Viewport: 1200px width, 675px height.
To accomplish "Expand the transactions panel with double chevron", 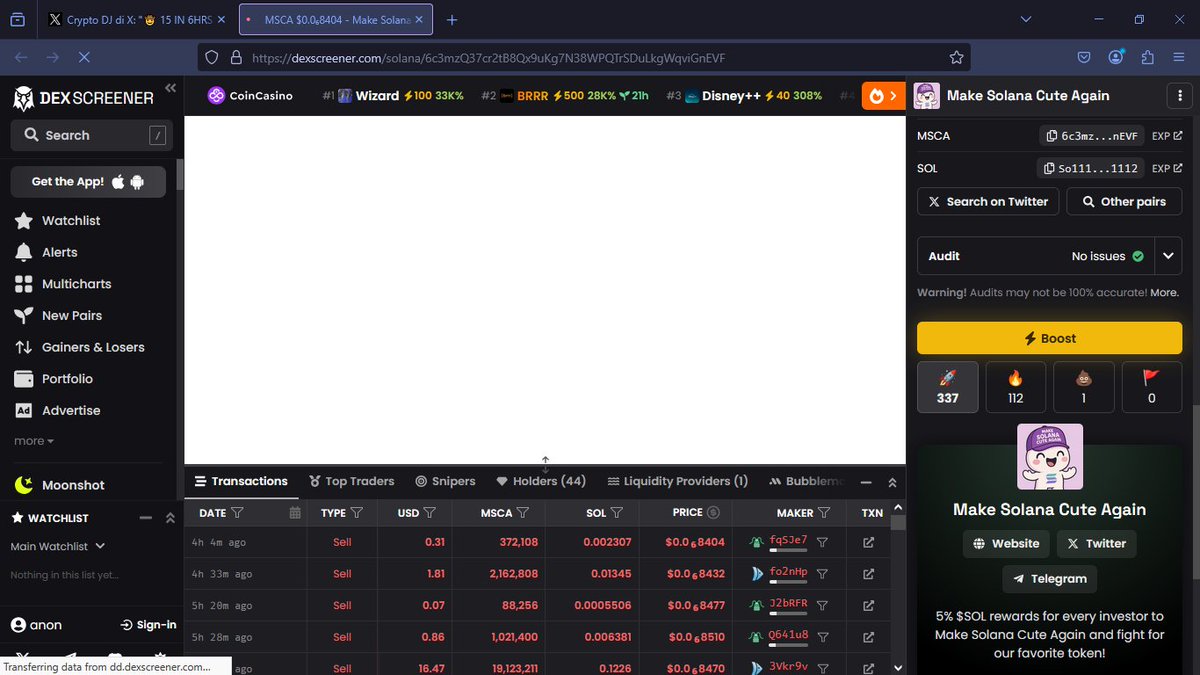I will [892, 482].
